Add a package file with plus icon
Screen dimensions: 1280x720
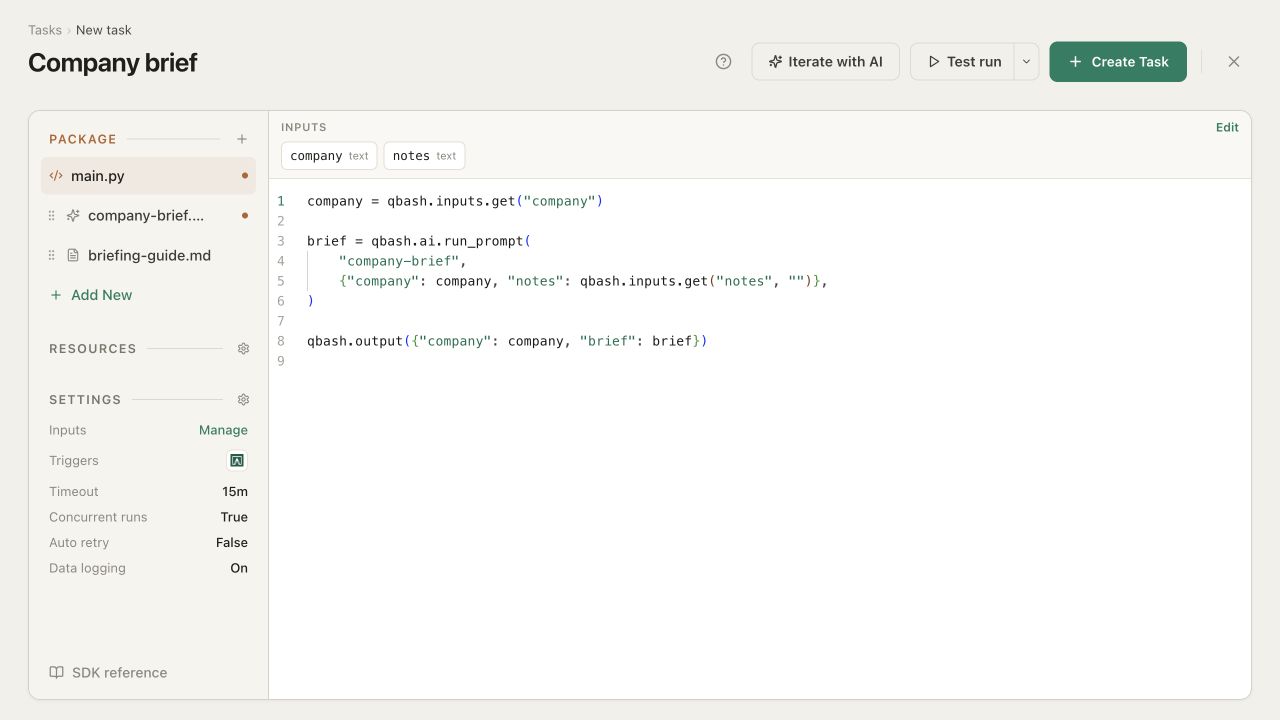242,139
